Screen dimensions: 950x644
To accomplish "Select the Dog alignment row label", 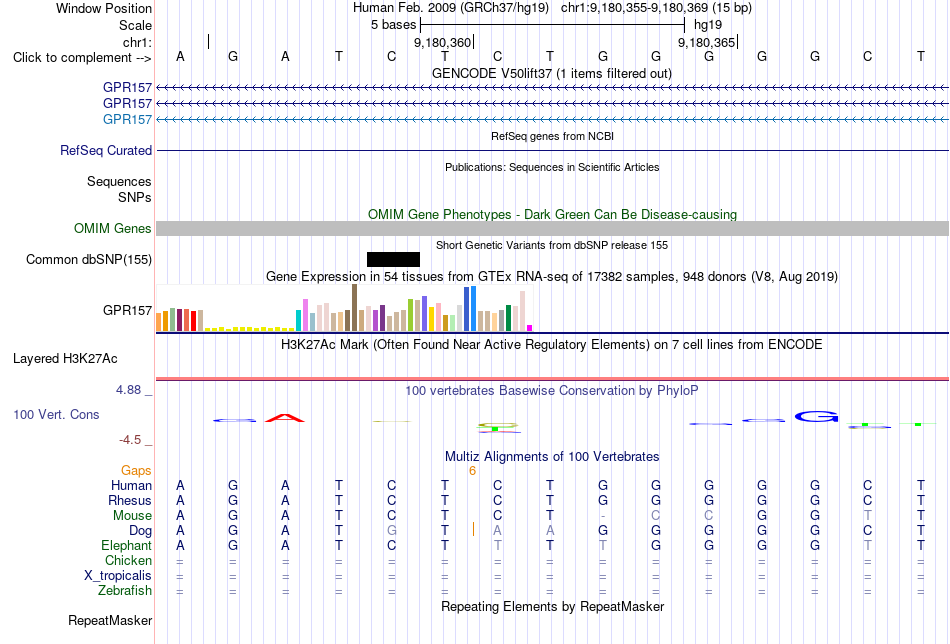I will click(x=140, y=531).
